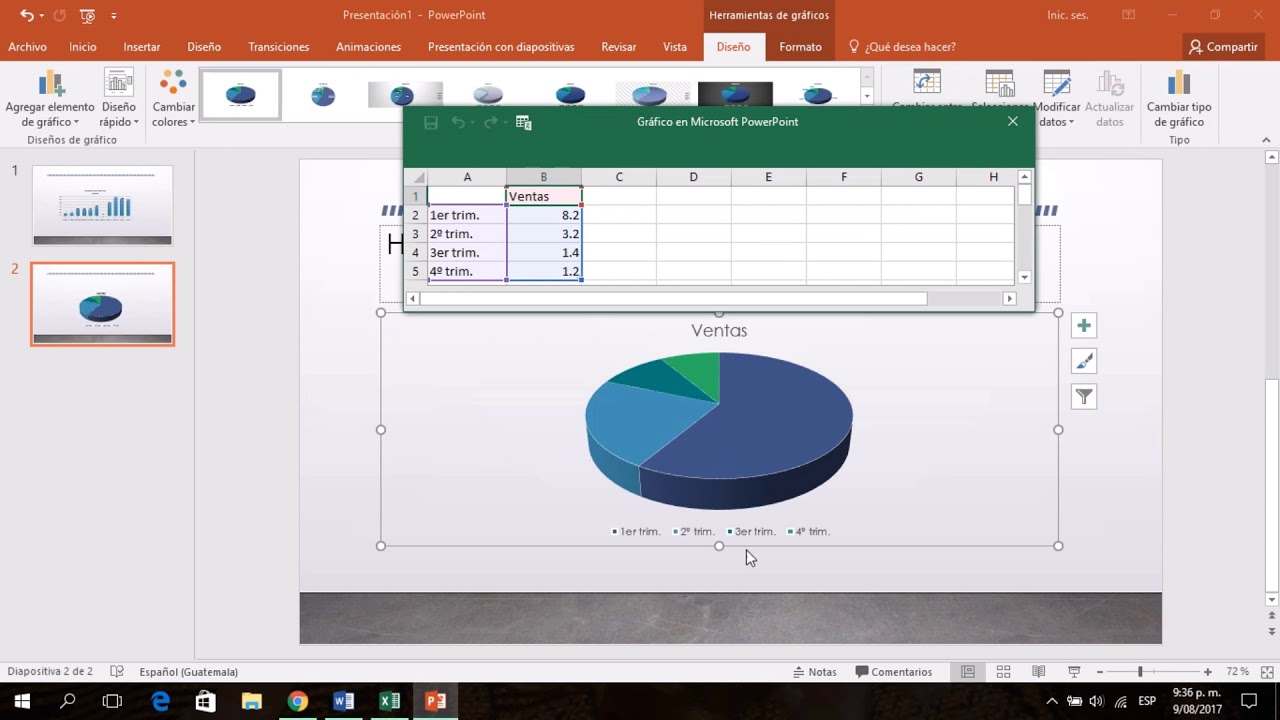Open Agregar elemento de gráfico menu
The height and width of the screenshot is (720, 1280).
click(50, 100)
